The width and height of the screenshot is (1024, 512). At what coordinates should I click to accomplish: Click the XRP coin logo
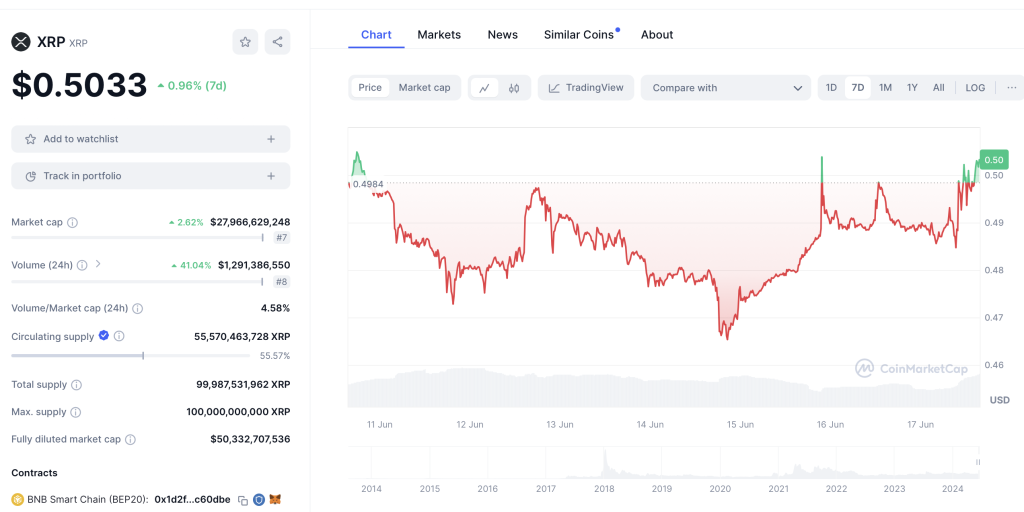click(21, 42)
